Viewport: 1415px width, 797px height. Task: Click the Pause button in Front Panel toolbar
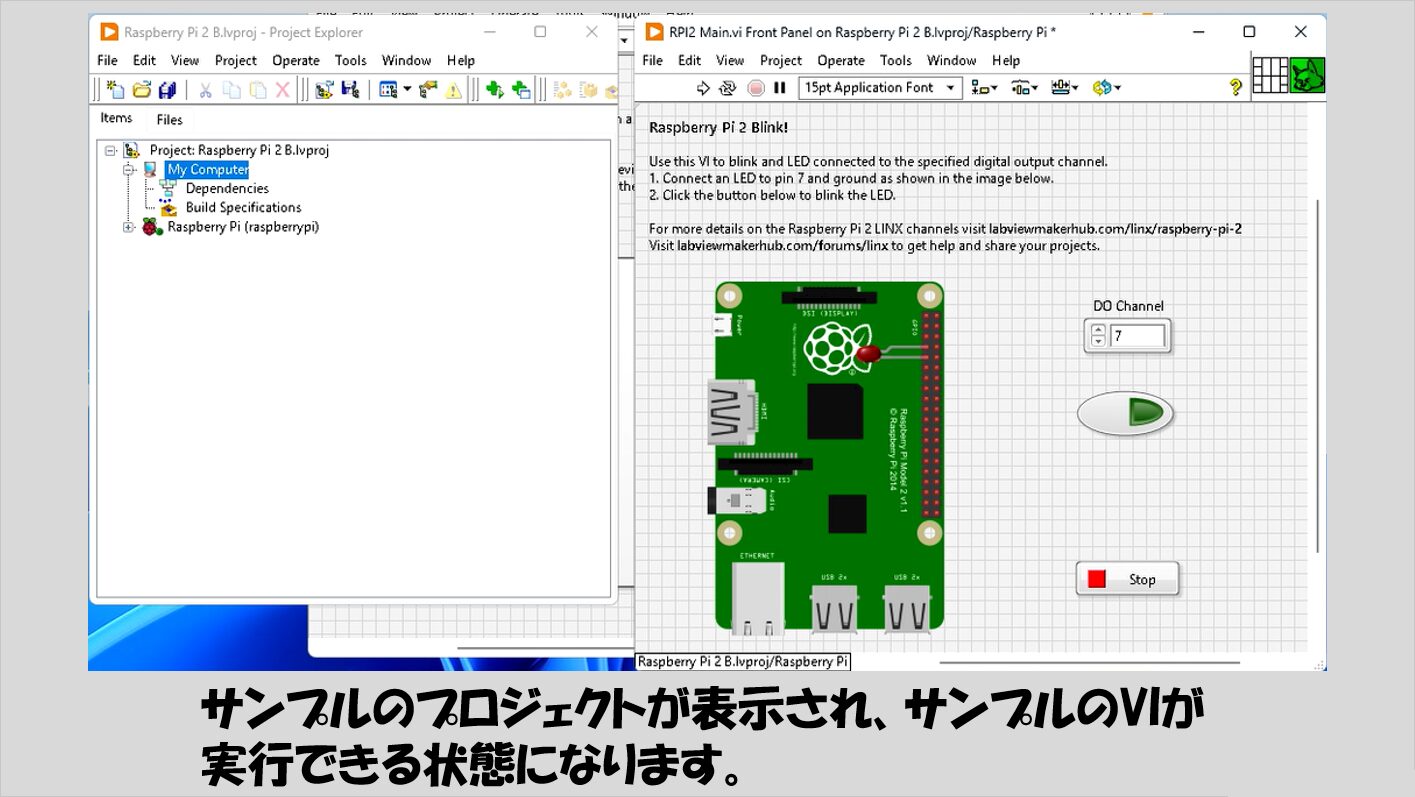point(780,88)
